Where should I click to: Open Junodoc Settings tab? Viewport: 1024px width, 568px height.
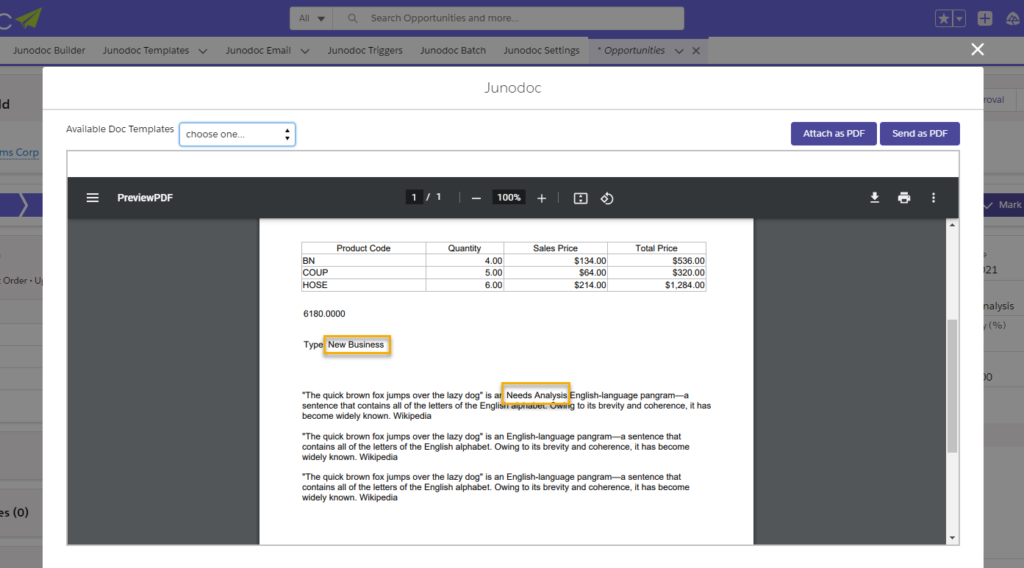pyautogui.click(x=541, y=50)
